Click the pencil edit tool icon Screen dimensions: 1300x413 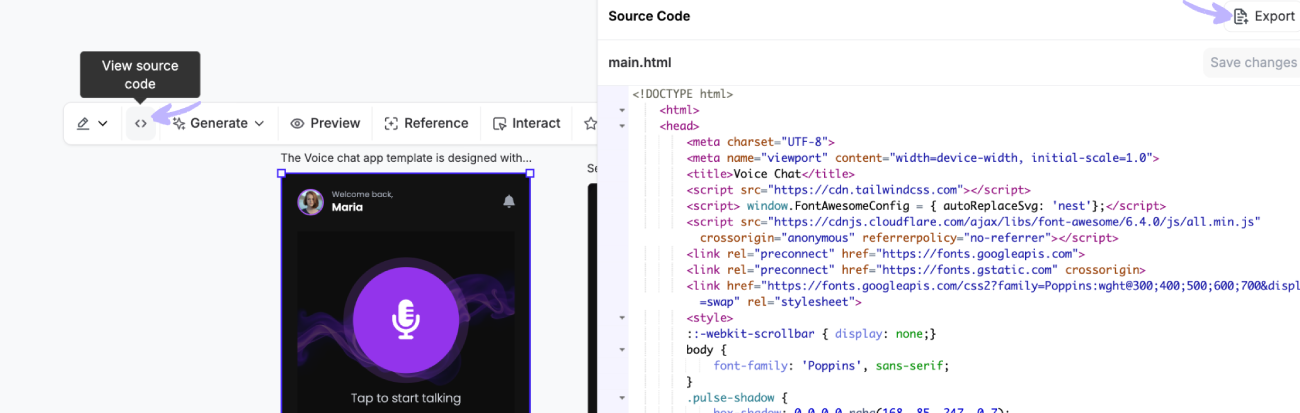click(x=83, y=124)
